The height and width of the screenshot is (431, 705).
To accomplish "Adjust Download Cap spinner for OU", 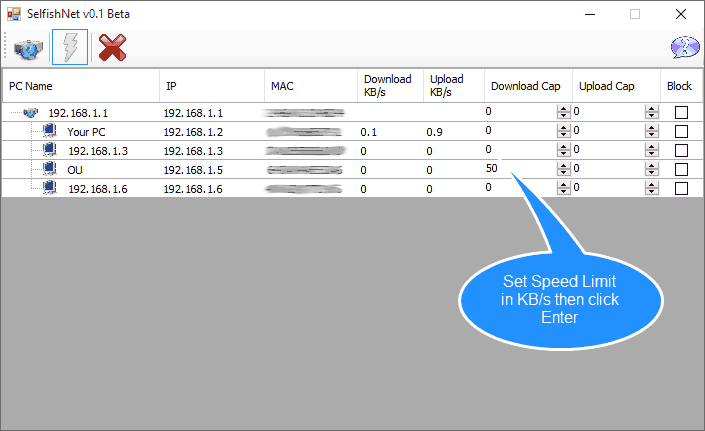I will point(563,169).
